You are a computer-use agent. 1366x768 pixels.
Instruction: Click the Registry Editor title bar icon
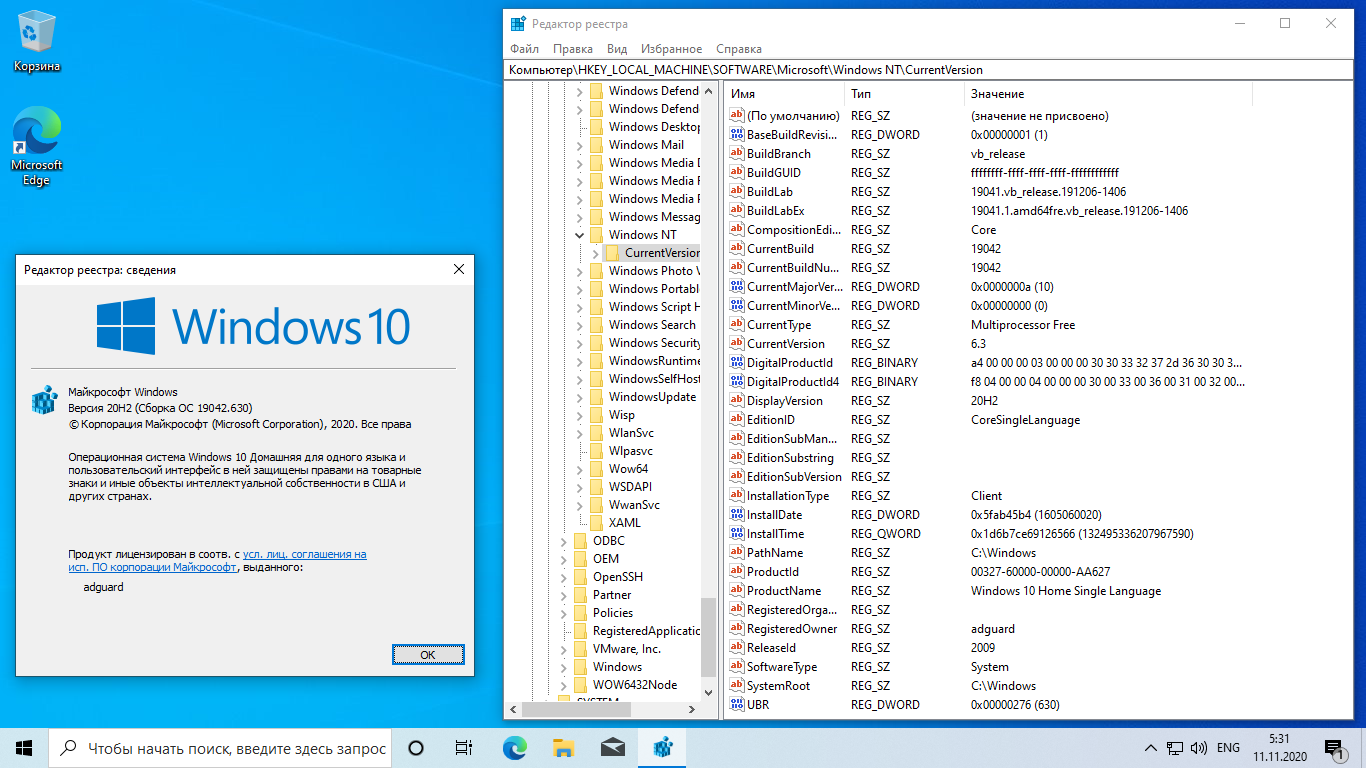[x=518, y=24]
